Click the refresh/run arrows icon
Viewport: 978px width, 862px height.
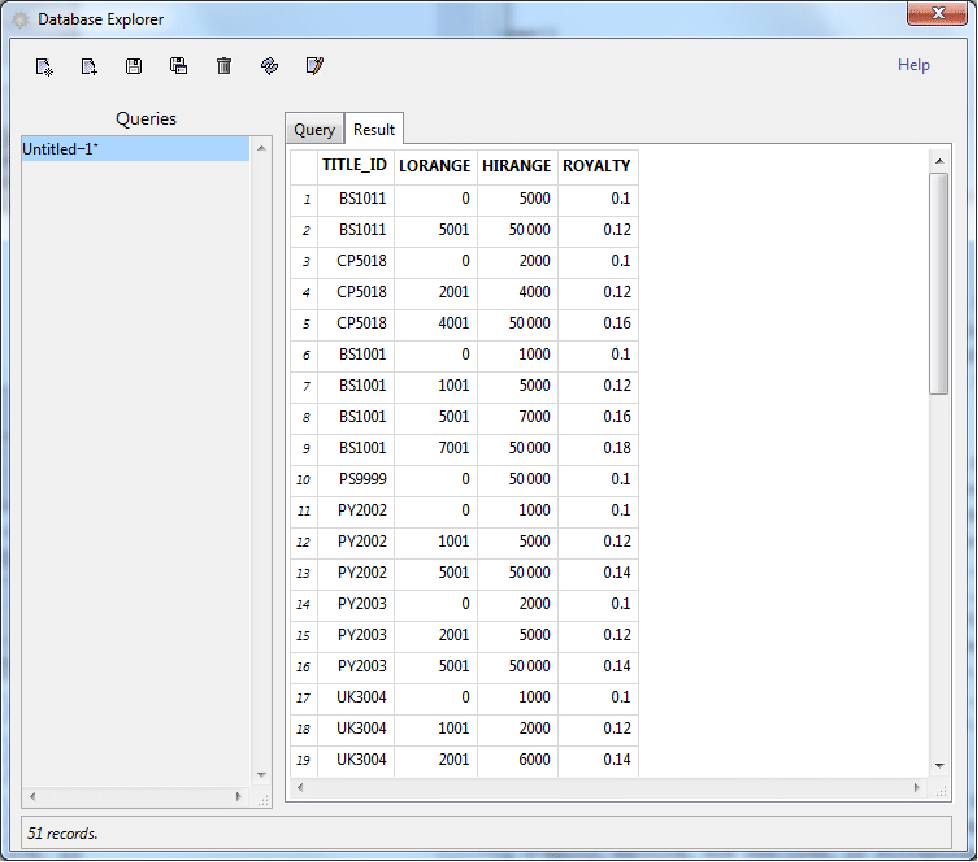[269, 67]
